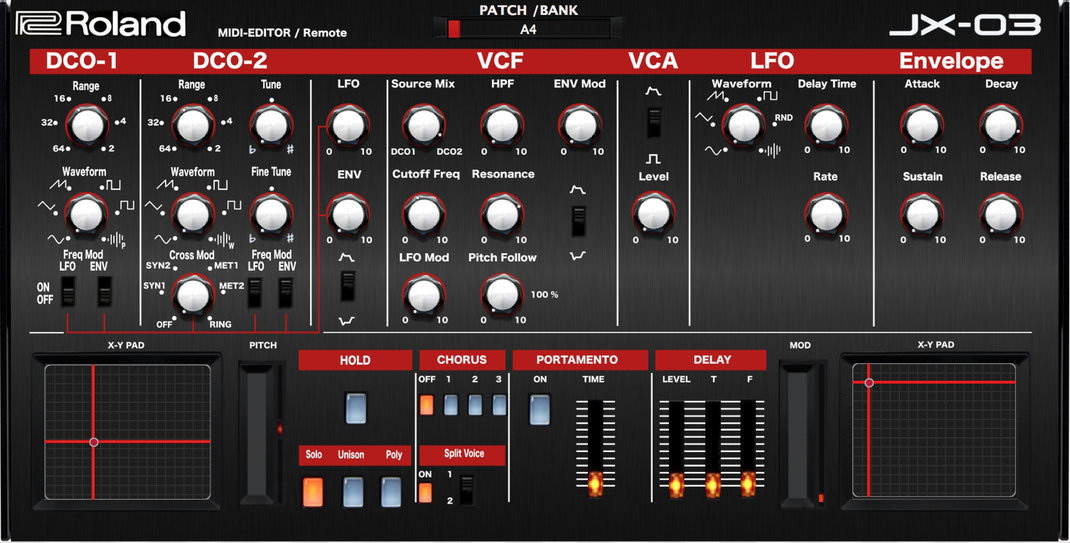Click the DCO mod LFO depth knob
The image size is (1070, 543).
pos(348,126)
